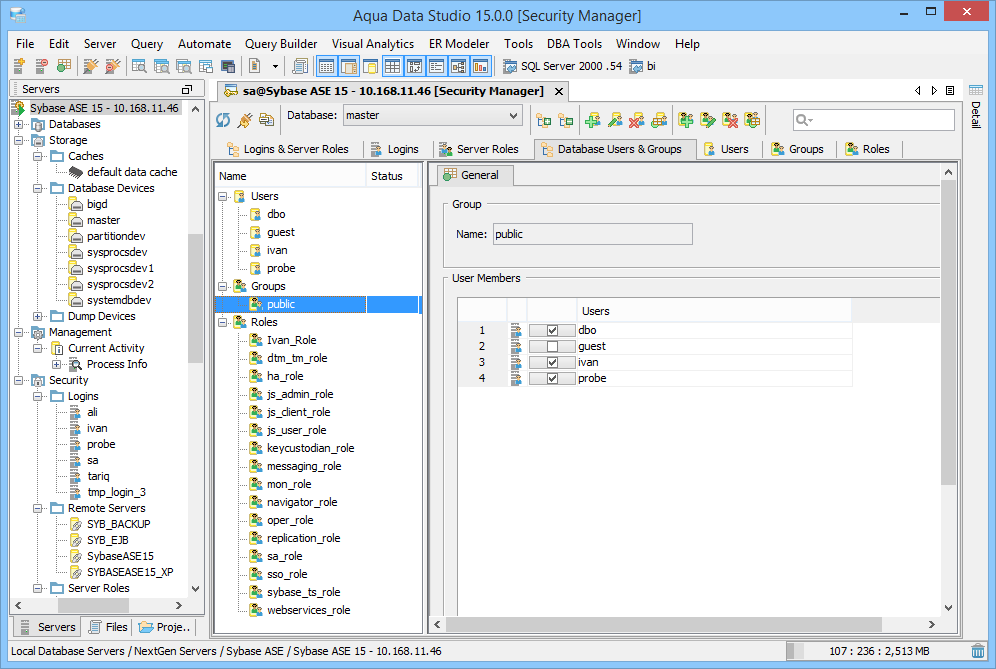996x669 pixels.
Task: Click the trash can icon in status bar
Action: pos(978,651)
